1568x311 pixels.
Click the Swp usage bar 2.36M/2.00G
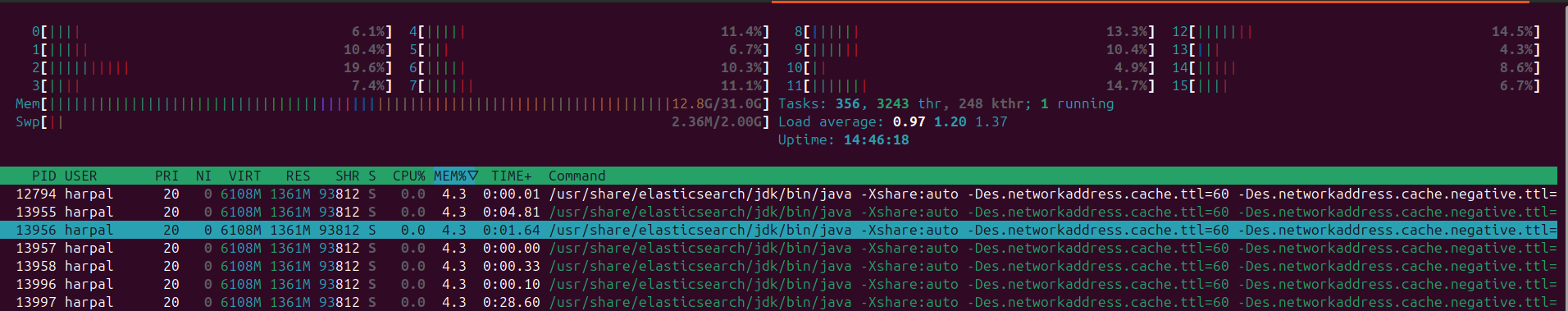(x=392, y=121)
